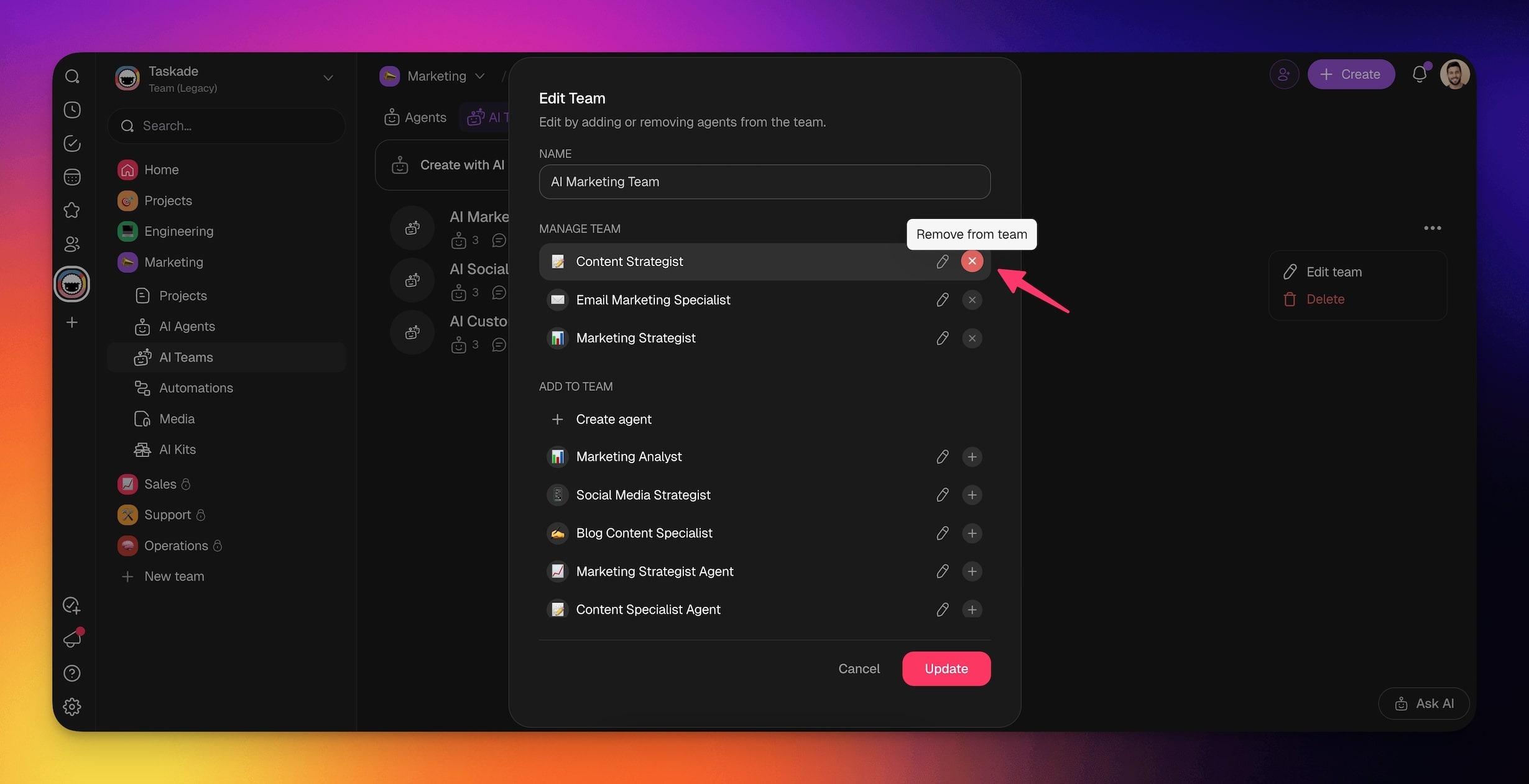
Task: Open the Marketing breadcrumb dropdown
Action: 479,76
